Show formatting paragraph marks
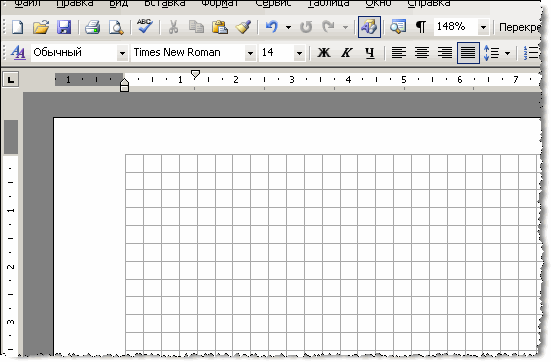Image resolution: width=551 pixels, height=362 pixels. pos(421,27)
